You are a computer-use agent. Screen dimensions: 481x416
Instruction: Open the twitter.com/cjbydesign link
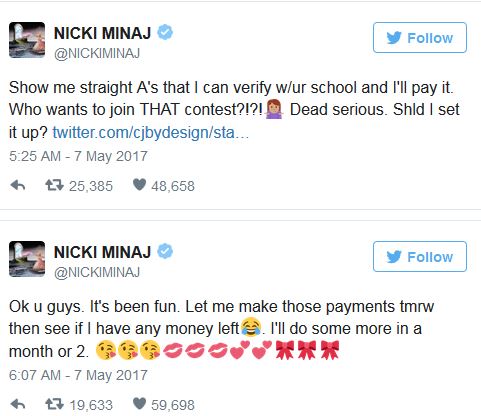pos(151,133)
